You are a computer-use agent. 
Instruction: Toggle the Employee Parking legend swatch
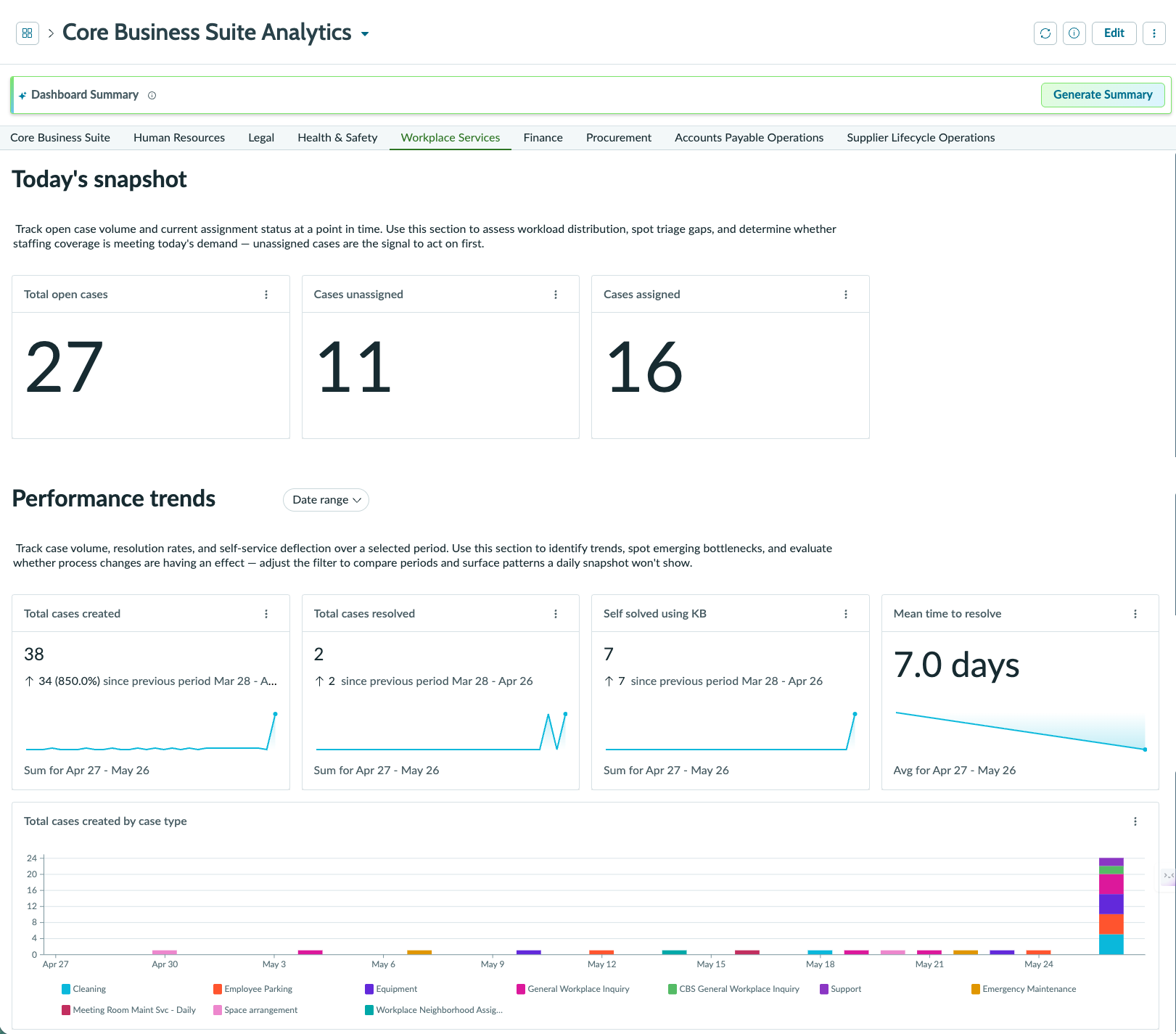tap(218, 989)
